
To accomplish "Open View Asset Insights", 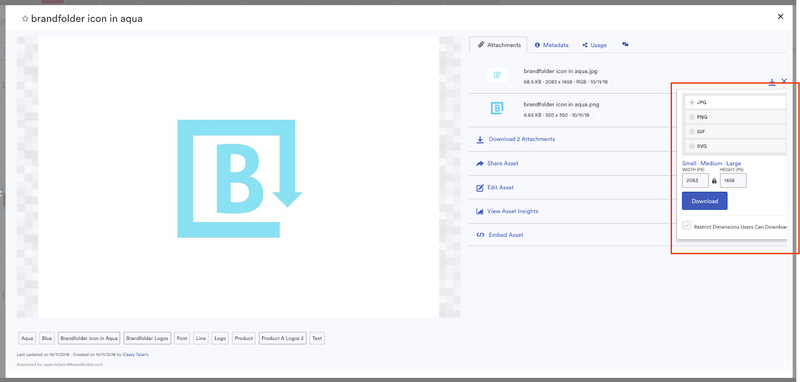I will pos(512,211).
